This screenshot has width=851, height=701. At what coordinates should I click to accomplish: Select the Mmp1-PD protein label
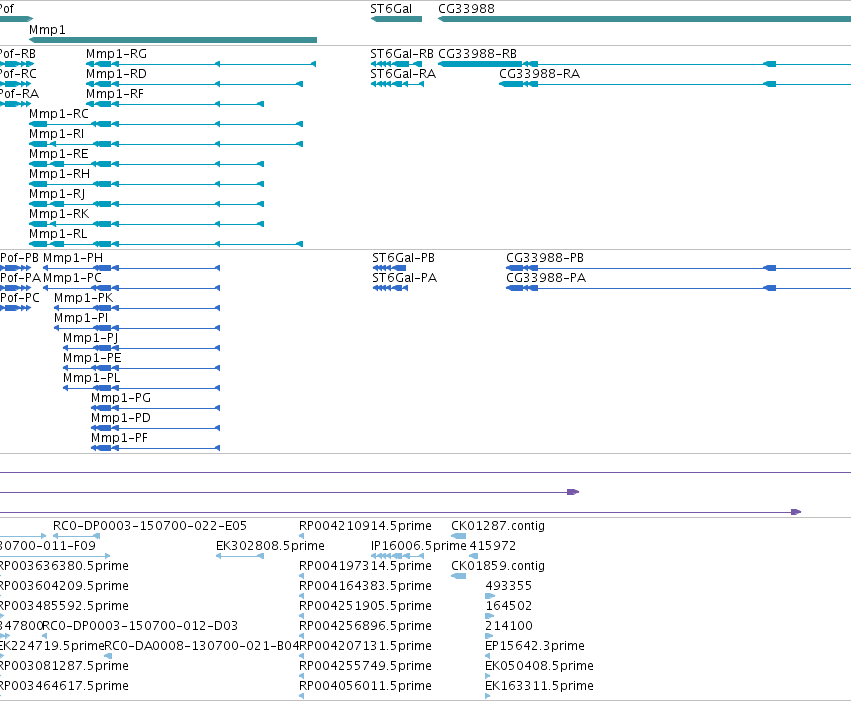click(x=121, y=419)
